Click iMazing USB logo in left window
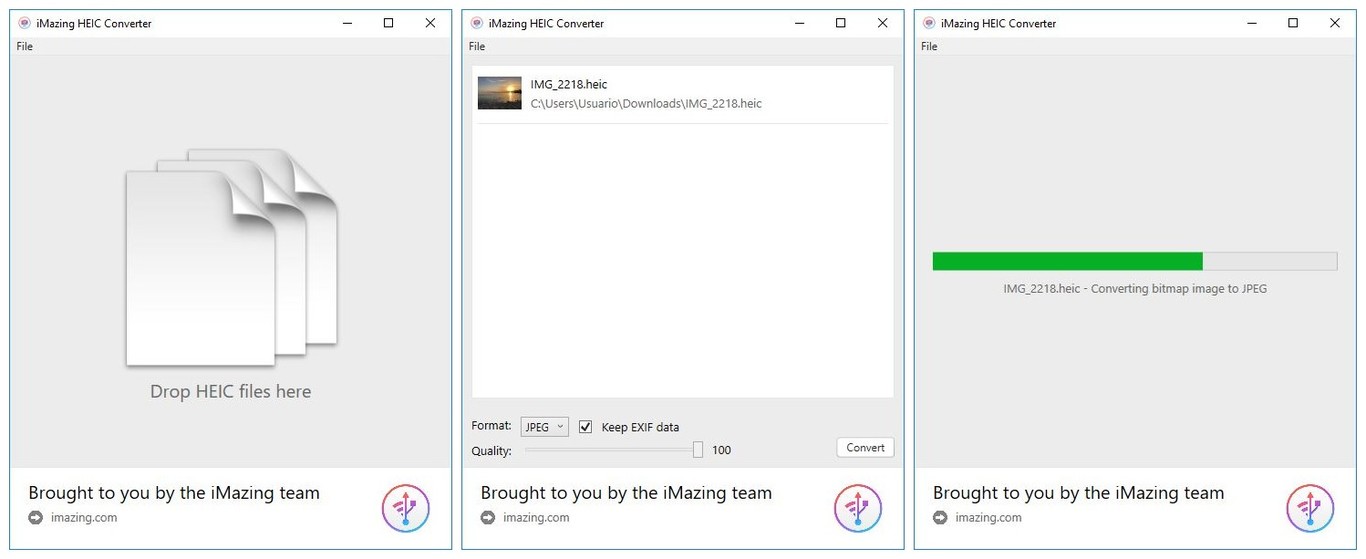The width and height of the screenshot is (1366, 559). 406,508
